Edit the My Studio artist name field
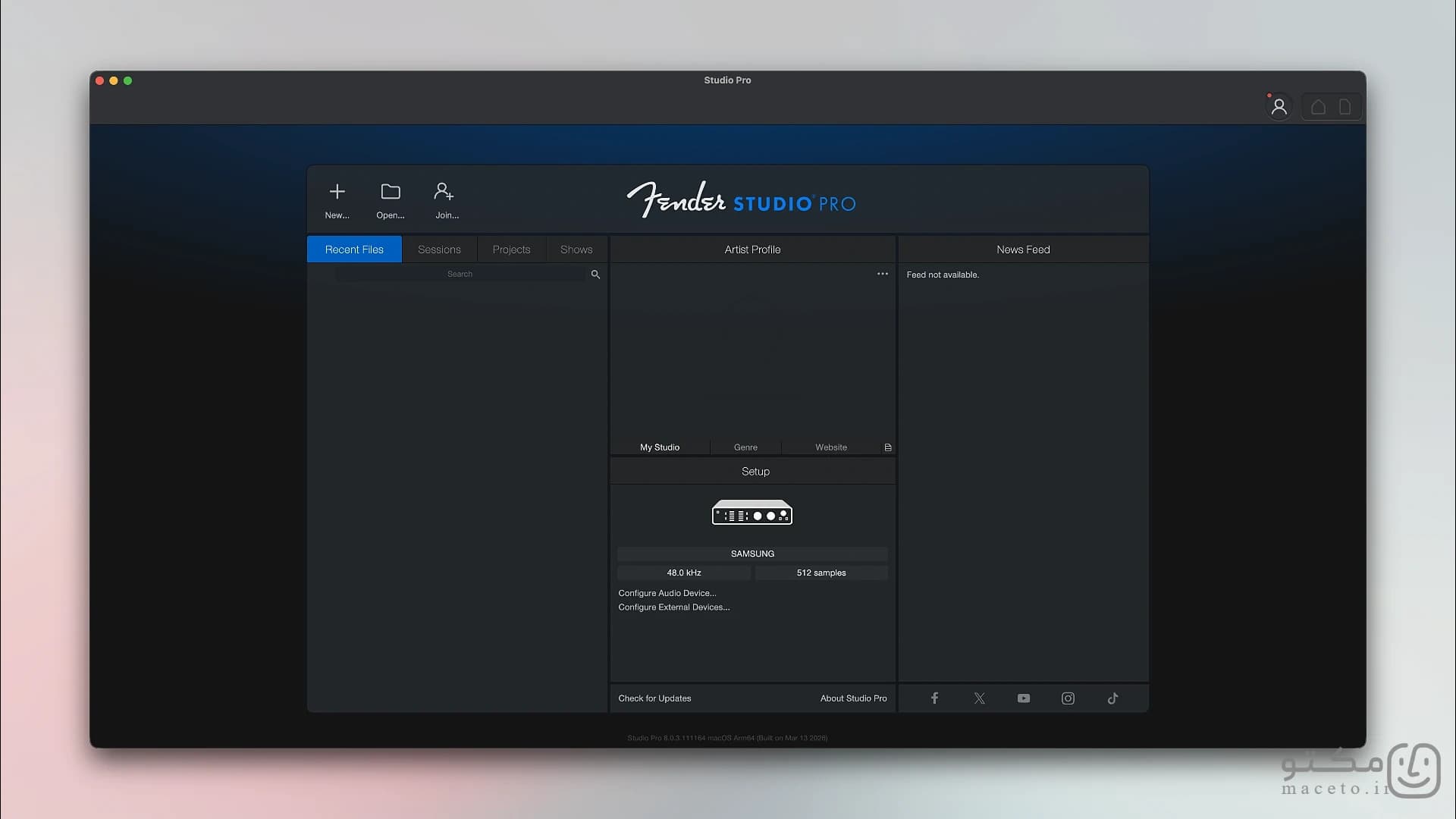1456x819 pixels. click(660, 447)
